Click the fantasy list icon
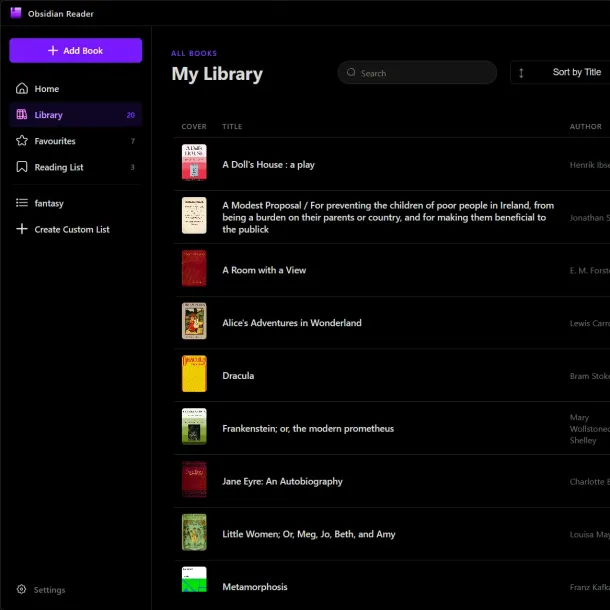 [x=22, y=203]
